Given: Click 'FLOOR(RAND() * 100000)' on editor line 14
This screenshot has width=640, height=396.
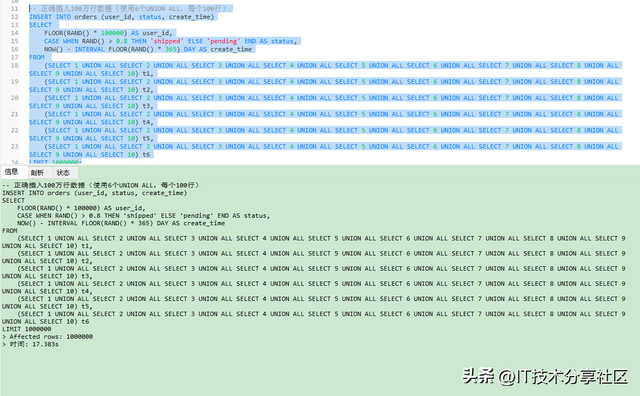Looking at the screenshot, I should (x=86, y=33).
